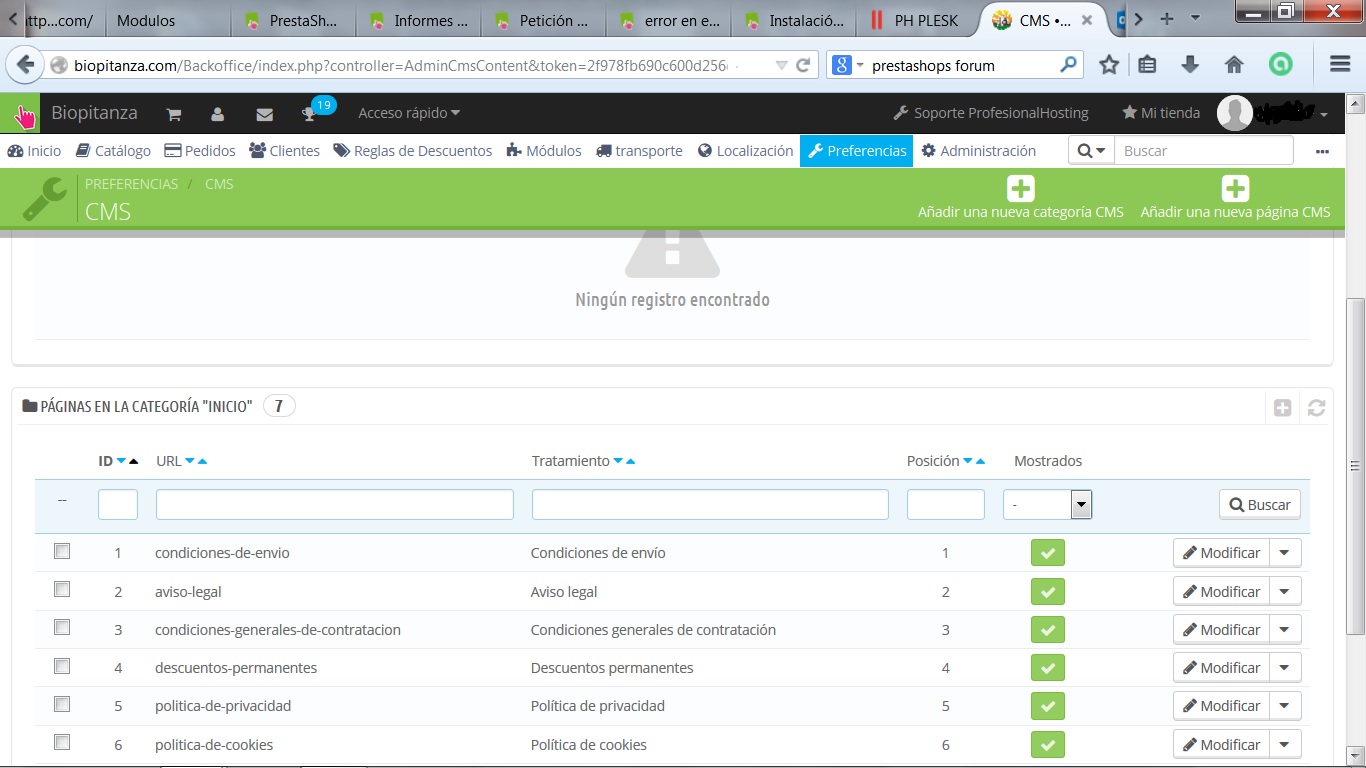The image size is (1366, 768).
Task: Go to the browser home page icon
Action: point(1234,65)
